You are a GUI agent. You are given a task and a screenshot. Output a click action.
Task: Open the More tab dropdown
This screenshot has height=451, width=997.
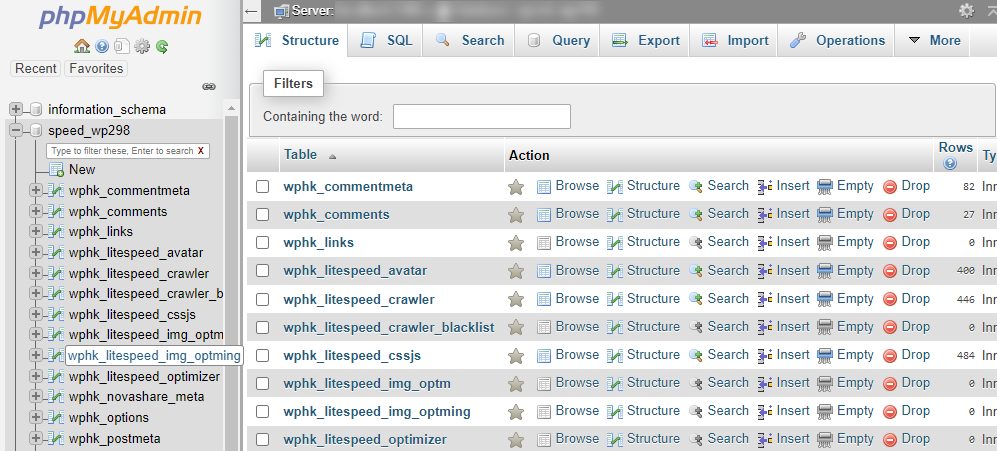pos(934,41)
